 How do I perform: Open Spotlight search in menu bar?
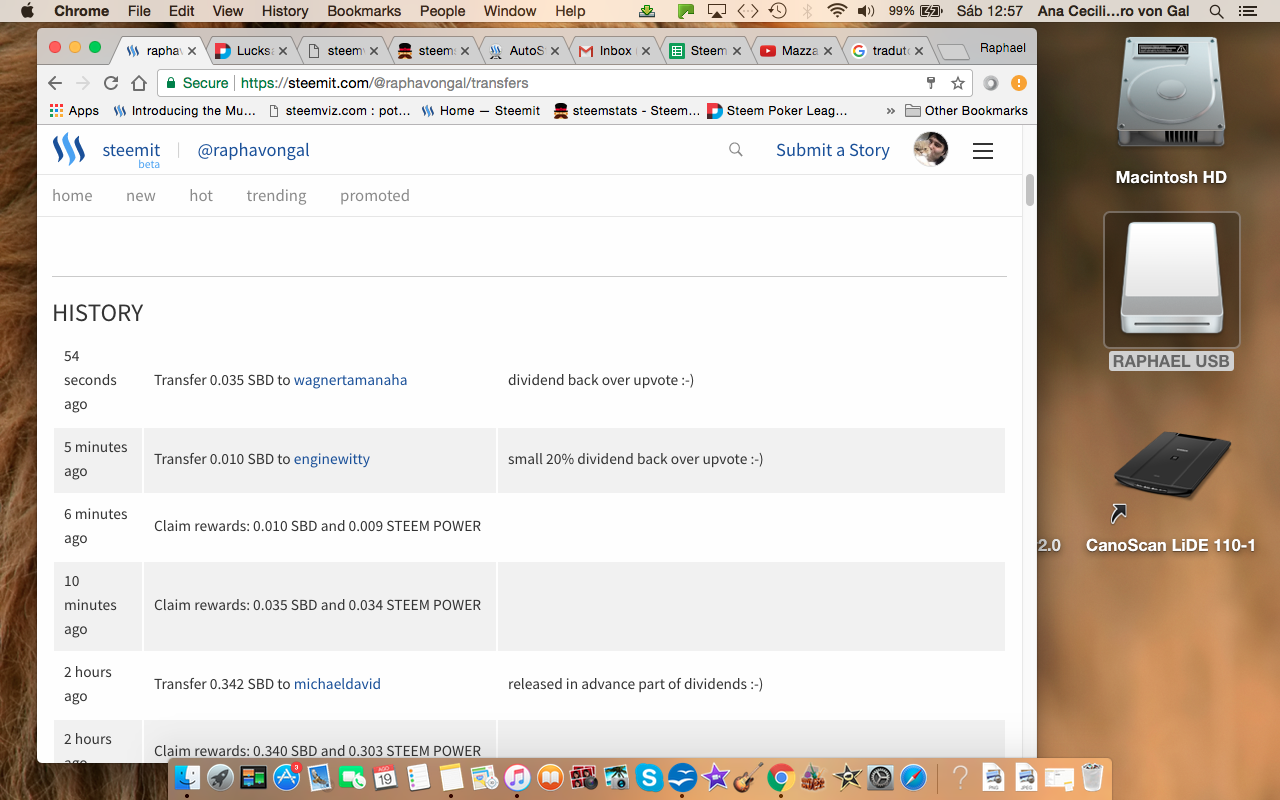(1216, 11)
